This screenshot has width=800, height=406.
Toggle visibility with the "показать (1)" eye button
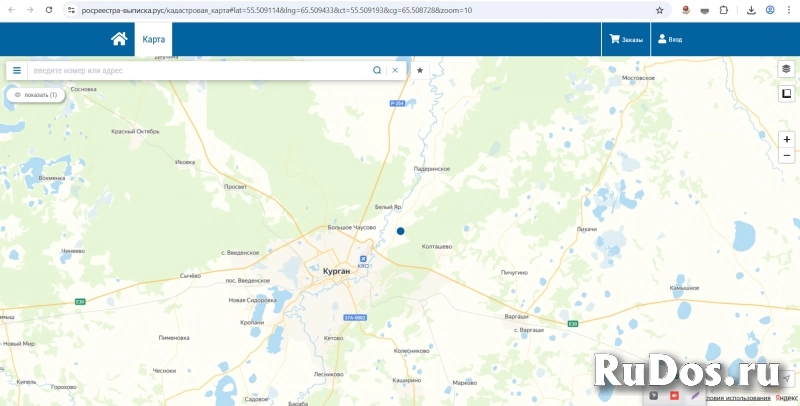pyautogui.click(x=36, y=94)
